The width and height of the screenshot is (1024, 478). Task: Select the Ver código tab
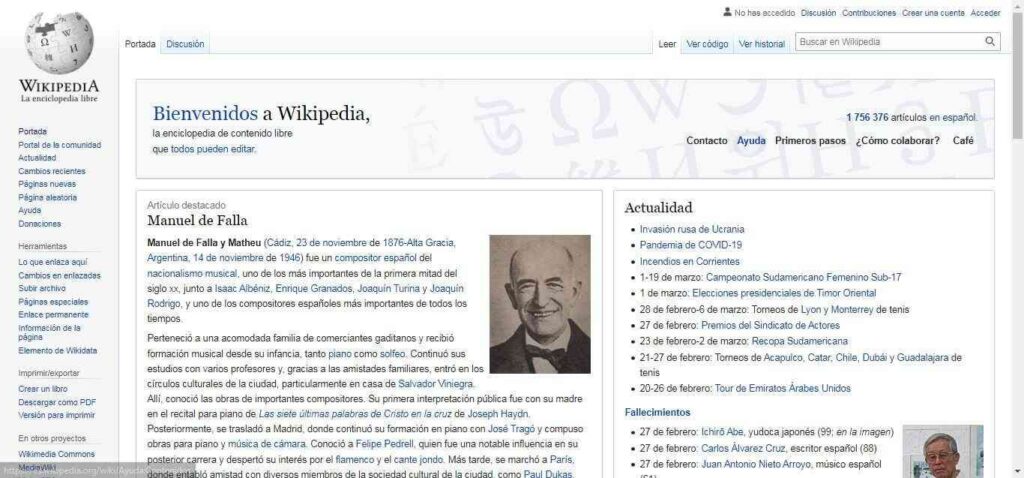[707, 44]
